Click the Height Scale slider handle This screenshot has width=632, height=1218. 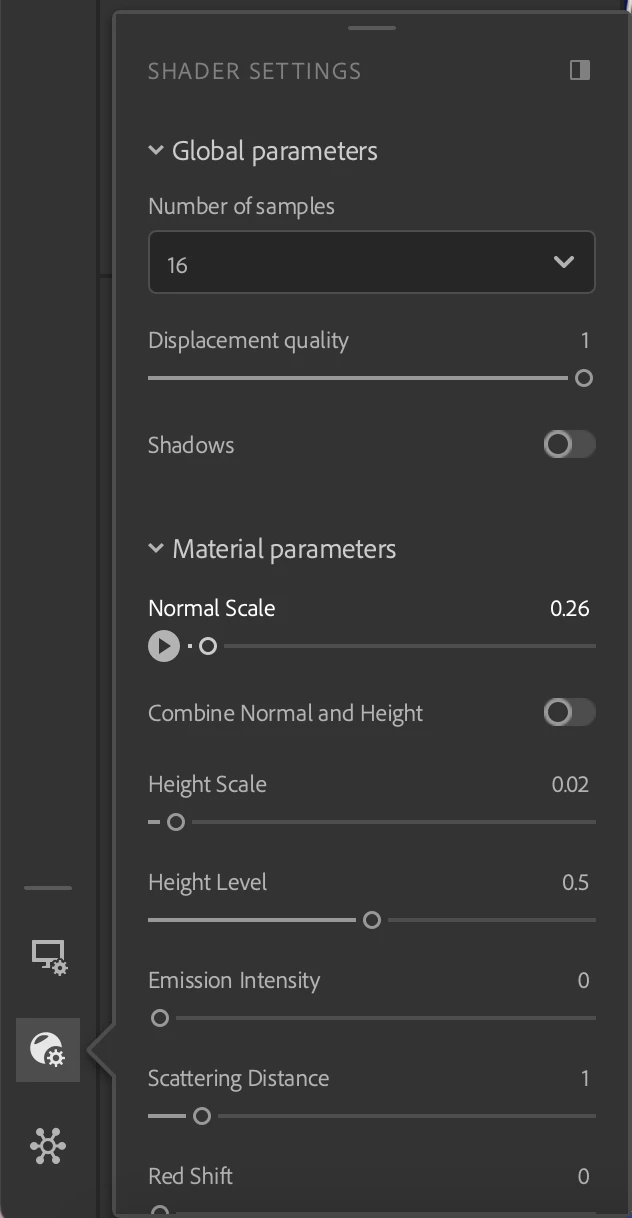176,822
